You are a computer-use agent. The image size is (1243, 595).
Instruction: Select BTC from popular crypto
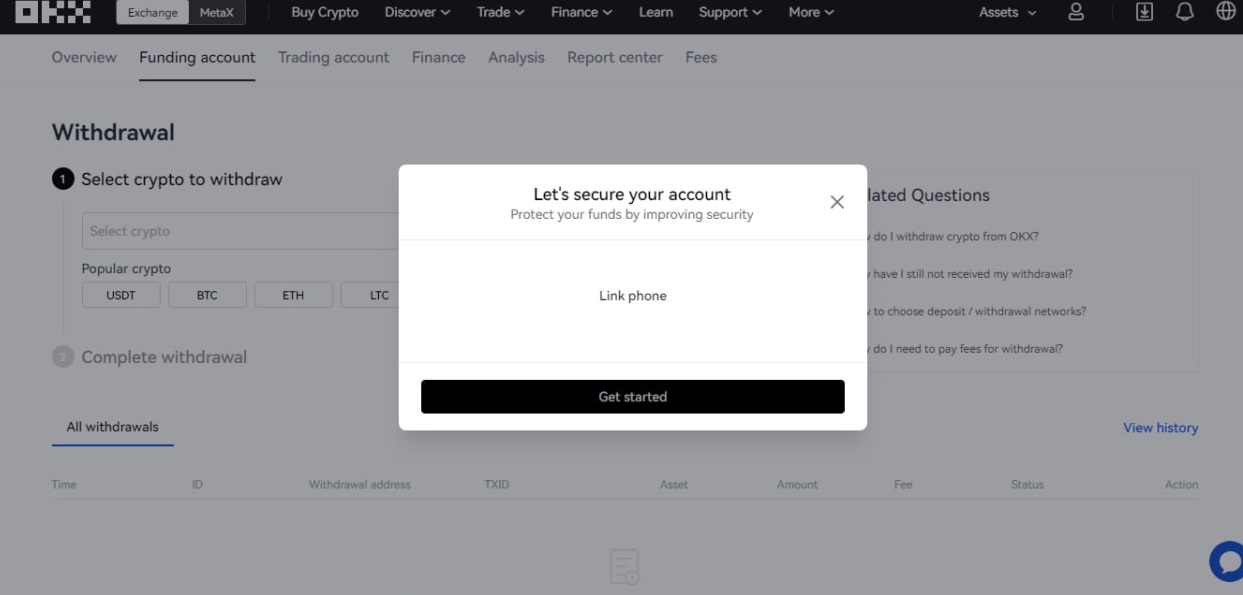[x=207, y=294]
